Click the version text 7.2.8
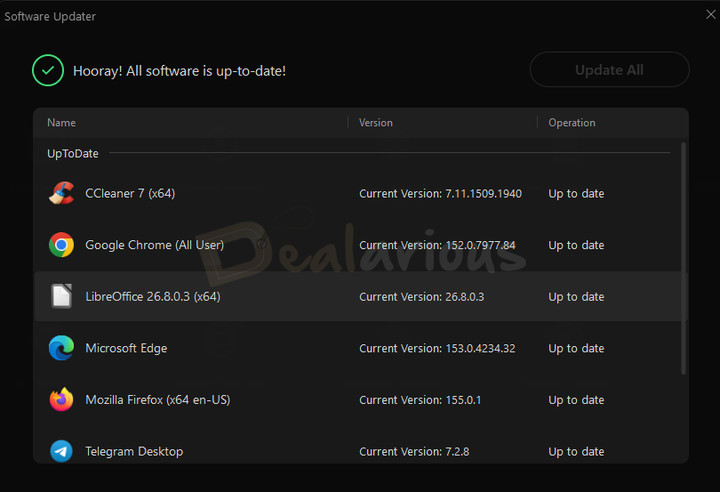Viewport: 720px width, 492px height. click(457, 452)
